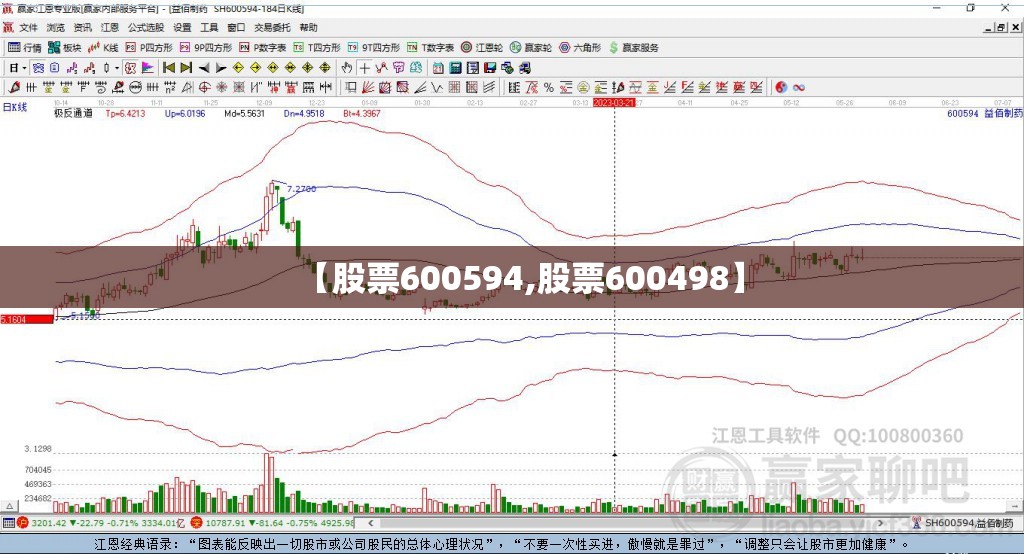Open the 浏览 menu

click(x=56, y=27)
